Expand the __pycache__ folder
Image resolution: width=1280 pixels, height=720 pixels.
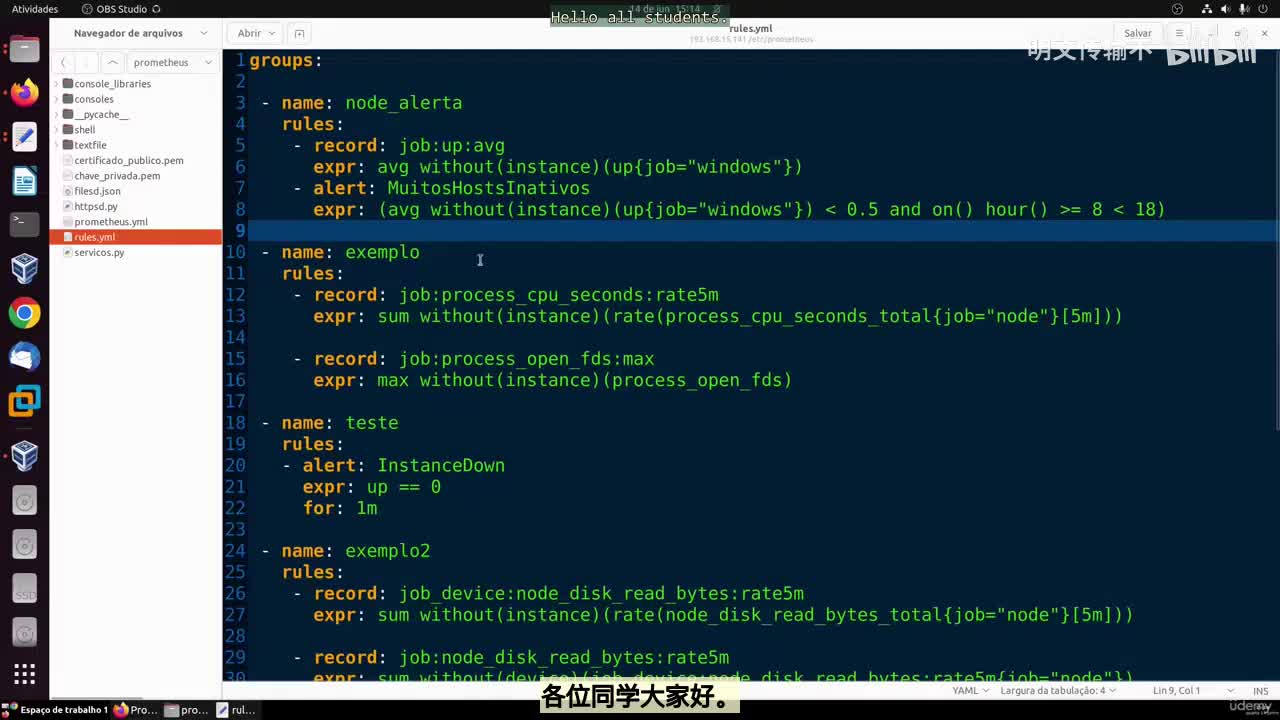point(56,114)
